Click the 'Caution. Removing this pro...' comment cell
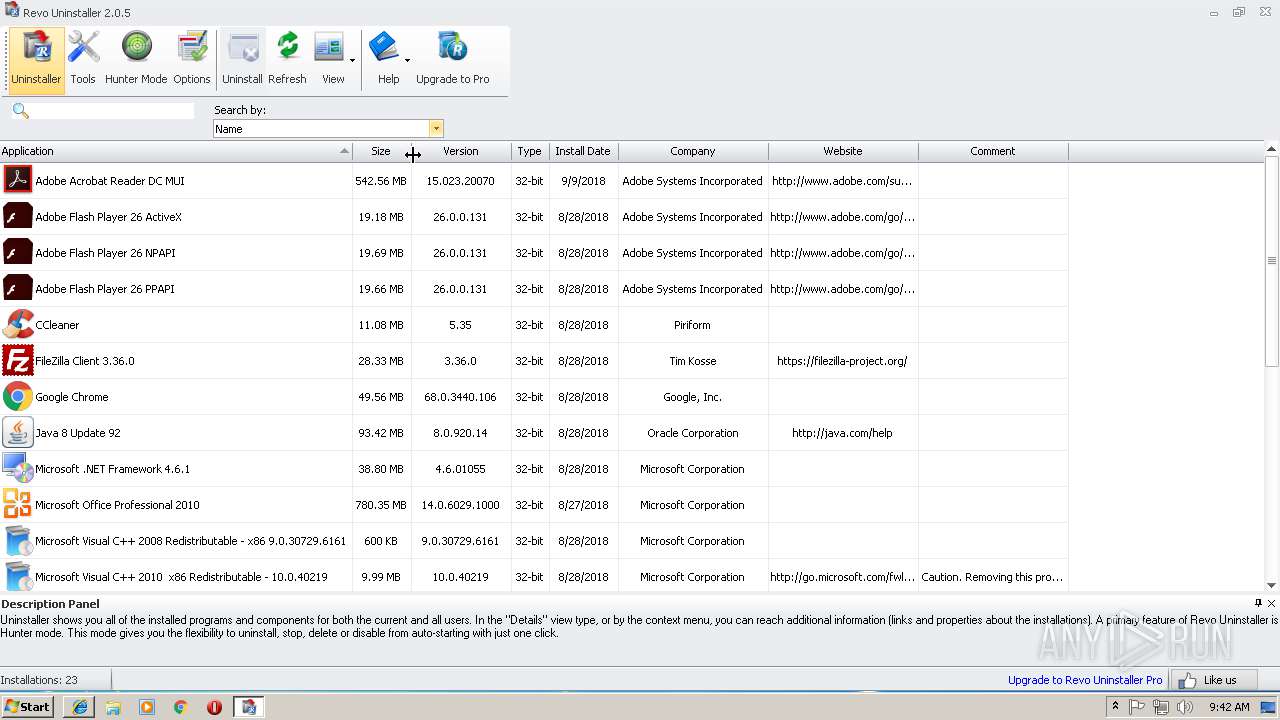1280x720 pixels. 993,577
